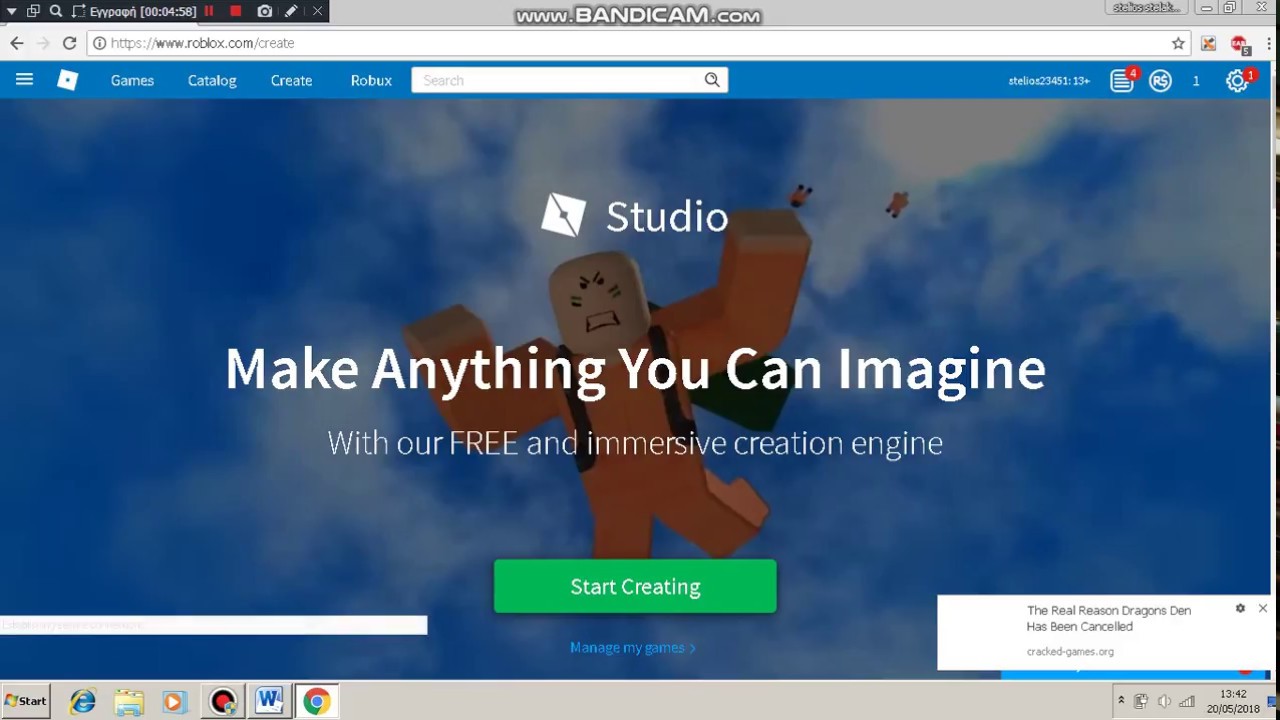Screen dimensions: 1280x720
Task: Dismiss the cracked-games.org notification
Action: click(1262, 608)
